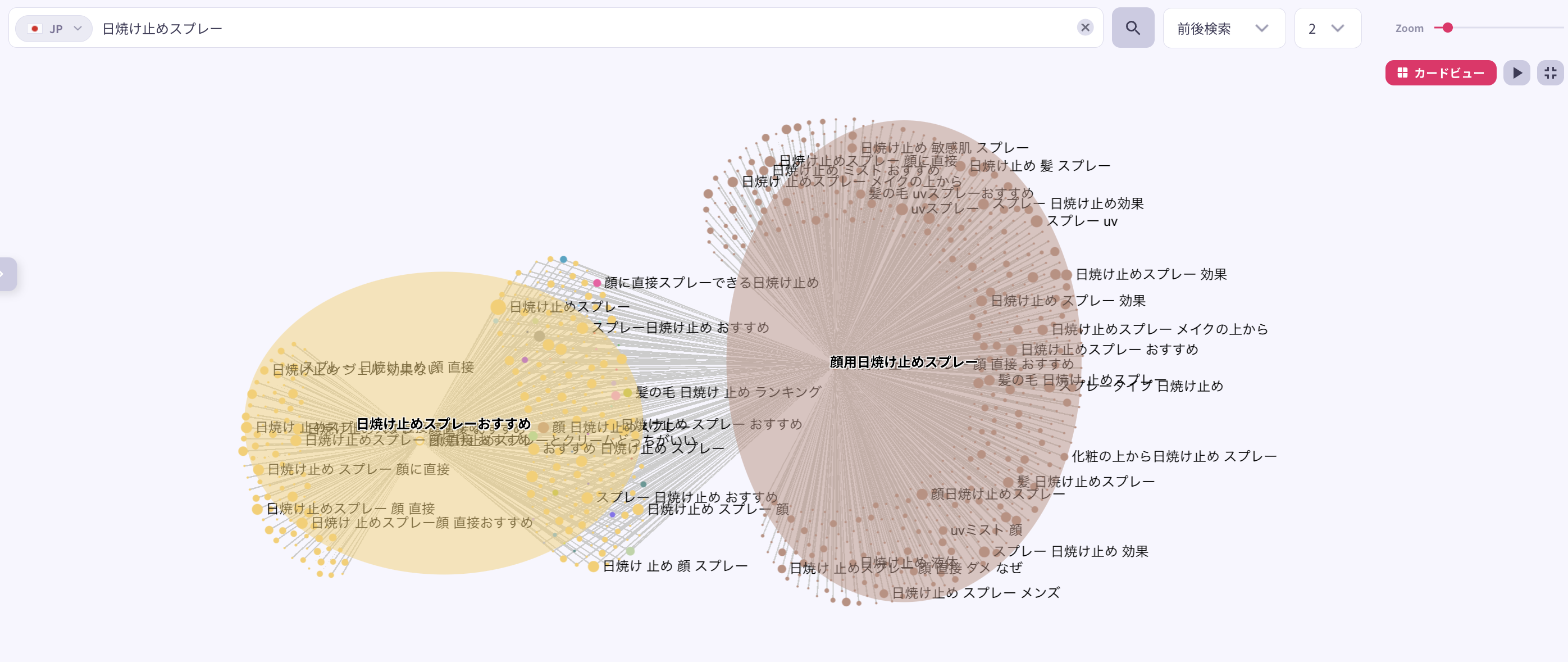Click the collapse fullscreen icon

pyautogui.click(x=1549, y=73)
